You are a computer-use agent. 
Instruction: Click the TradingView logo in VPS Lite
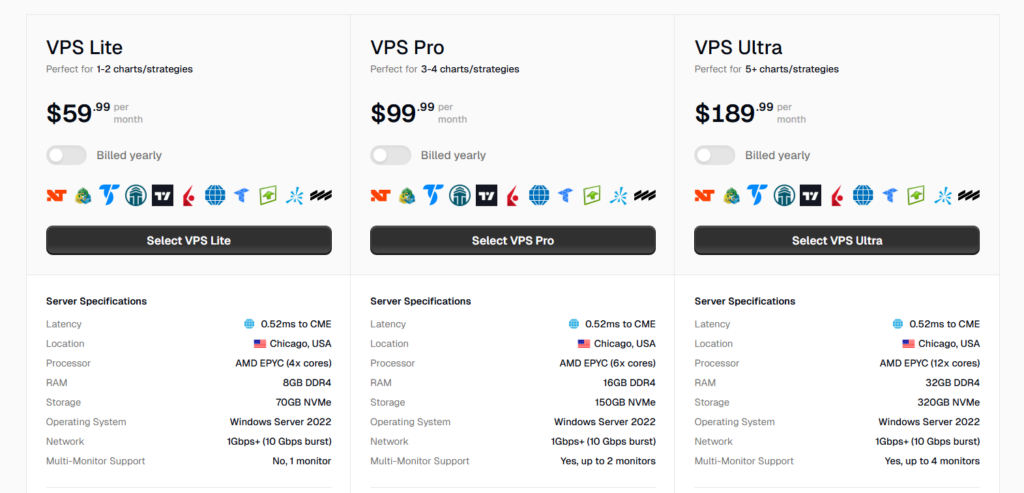(162, 195)
